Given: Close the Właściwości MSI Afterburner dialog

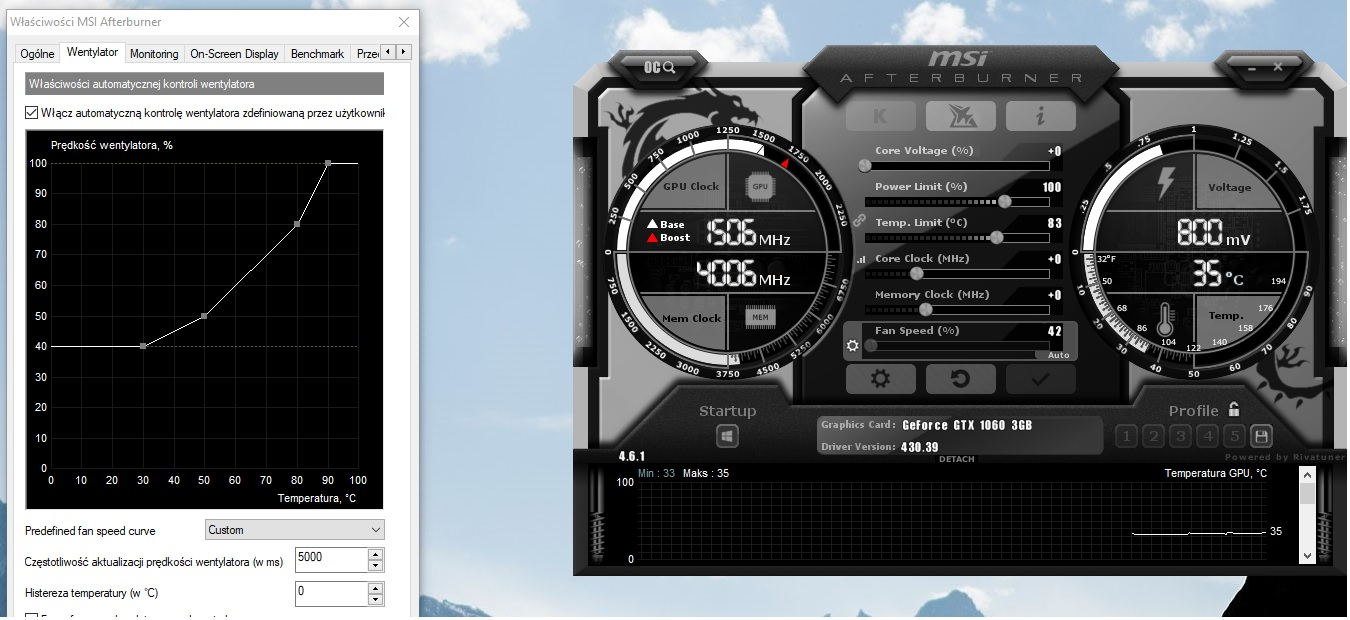Looking at the screenshot, I should coord(403,22).
